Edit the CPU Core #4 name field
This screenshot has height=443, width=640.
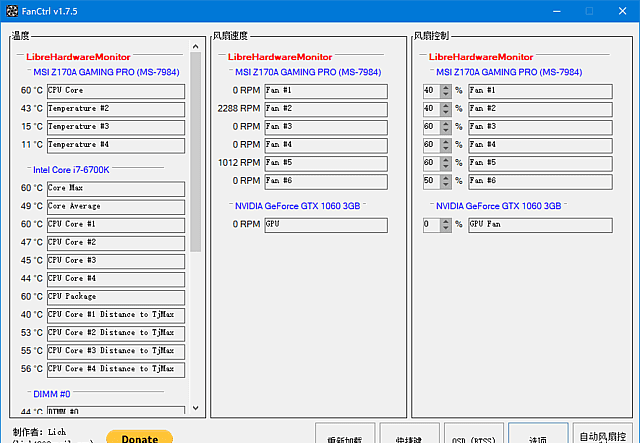116,279
